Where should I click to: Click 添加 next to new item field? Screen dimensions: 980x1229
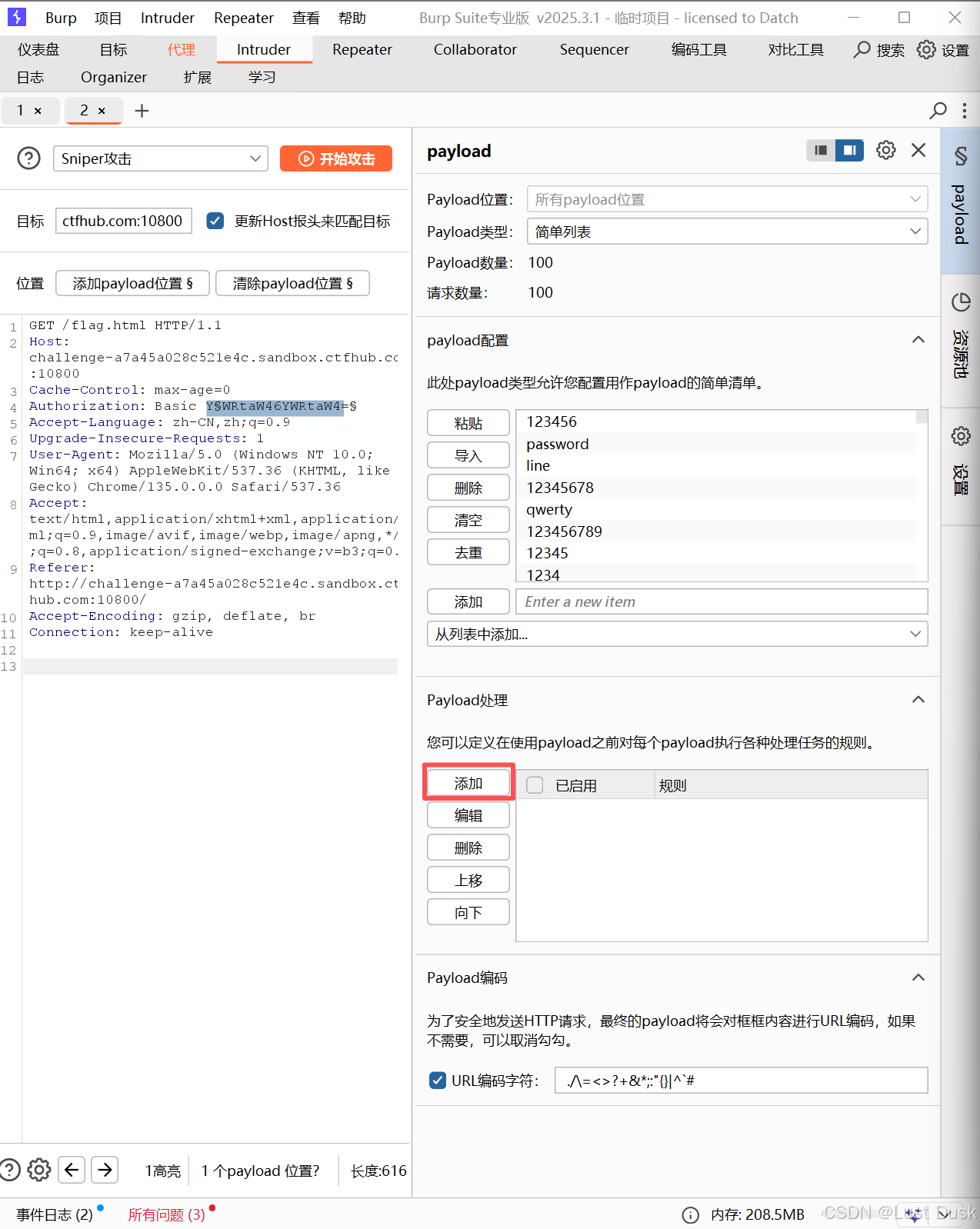coord(468,601)
